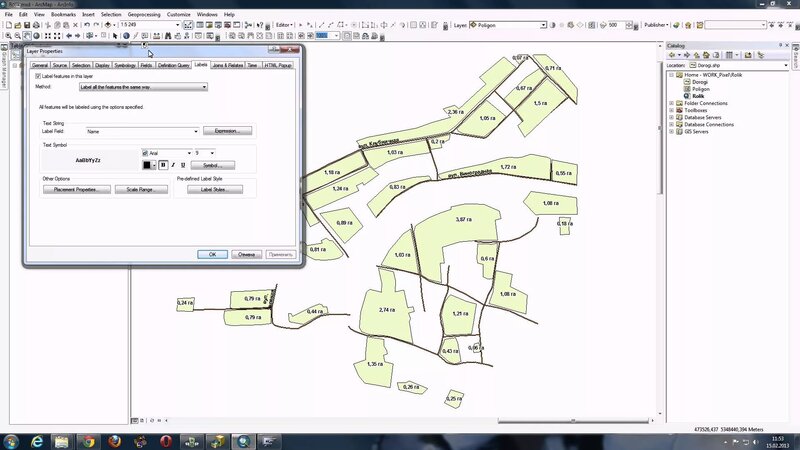Go back to previous extent arrow

coord(69,36)
